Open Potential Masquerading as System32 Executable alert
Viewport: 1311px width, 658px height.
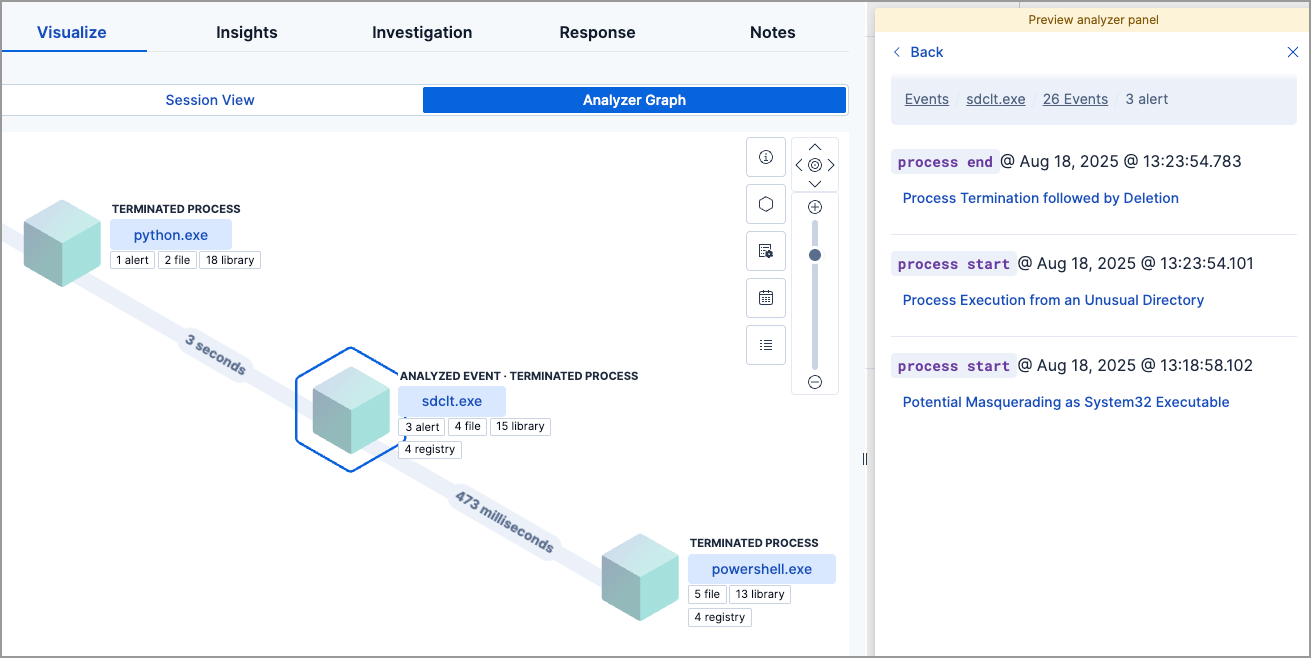(x=1066, y=402)
